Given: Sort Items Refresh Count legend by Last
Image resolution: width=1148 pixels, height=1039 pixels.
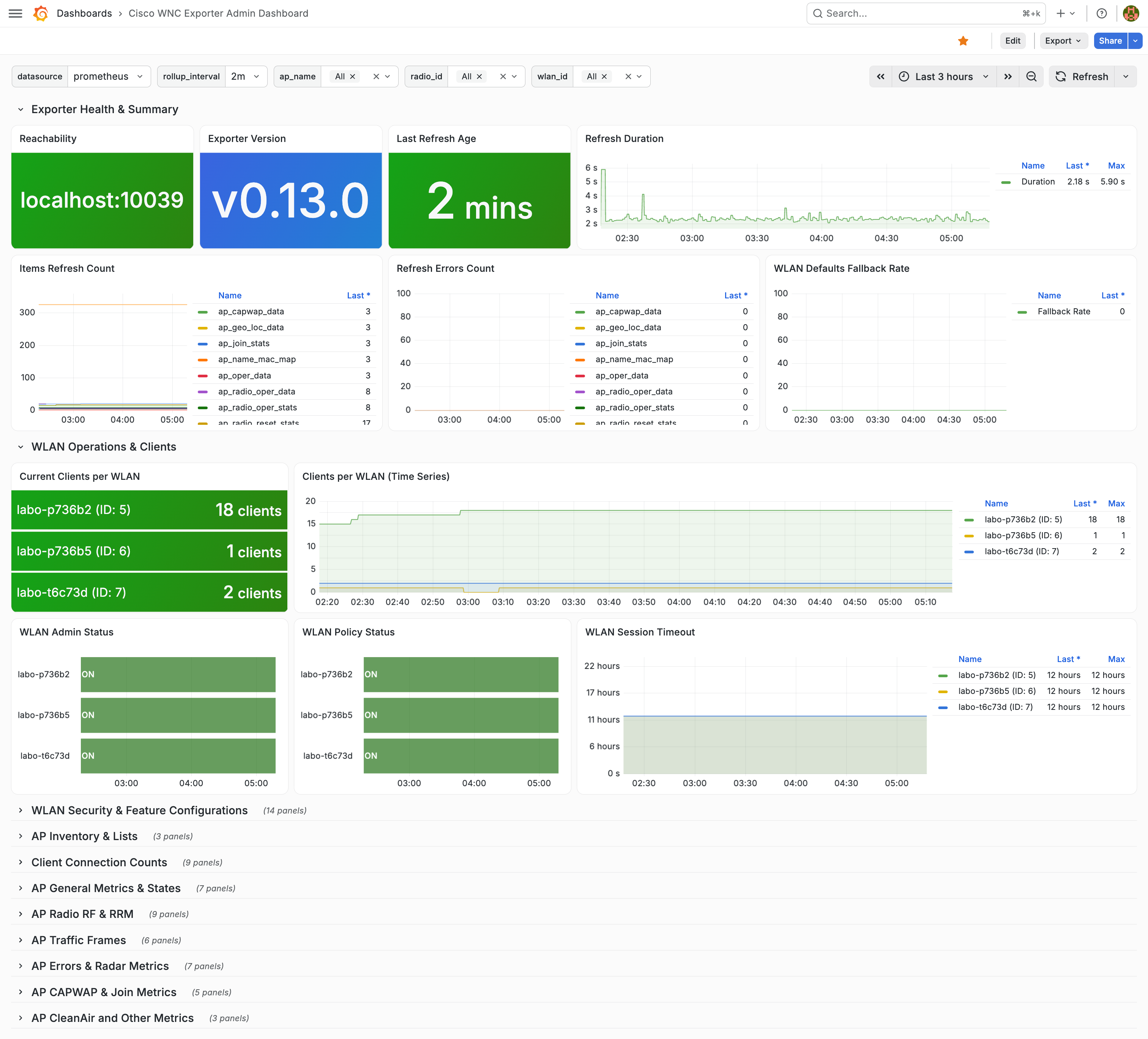Looking at the screenshot, I should (358, 295).
